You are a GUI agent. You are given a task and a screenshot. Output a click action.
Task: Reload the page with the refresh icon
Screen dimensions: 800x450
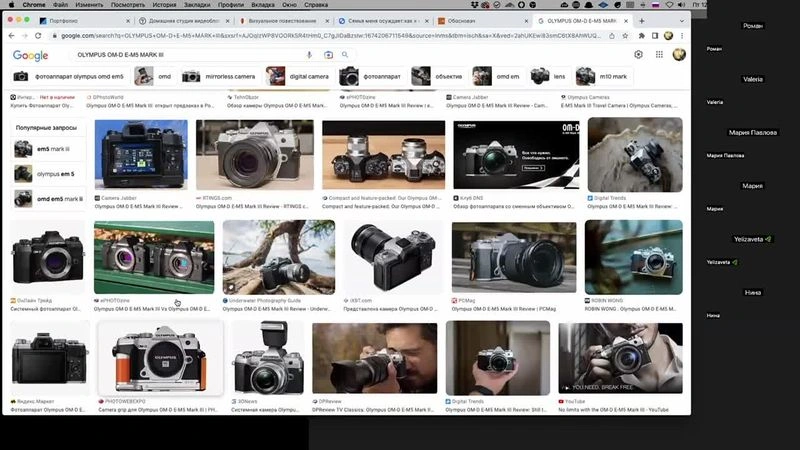pos(38,36)
